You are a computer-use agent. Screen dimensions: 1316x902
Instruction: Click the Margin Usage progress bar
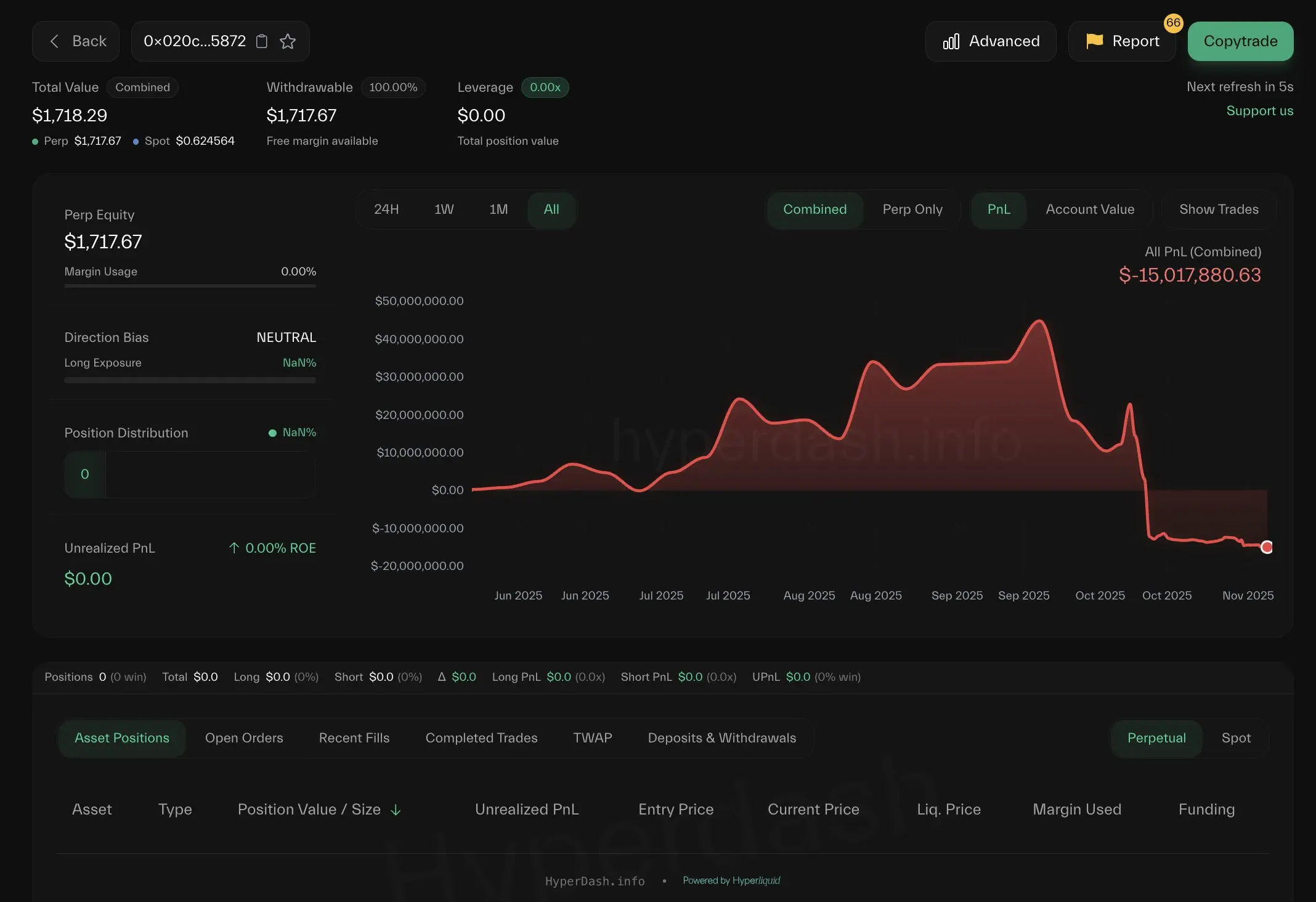pos(190,286)
